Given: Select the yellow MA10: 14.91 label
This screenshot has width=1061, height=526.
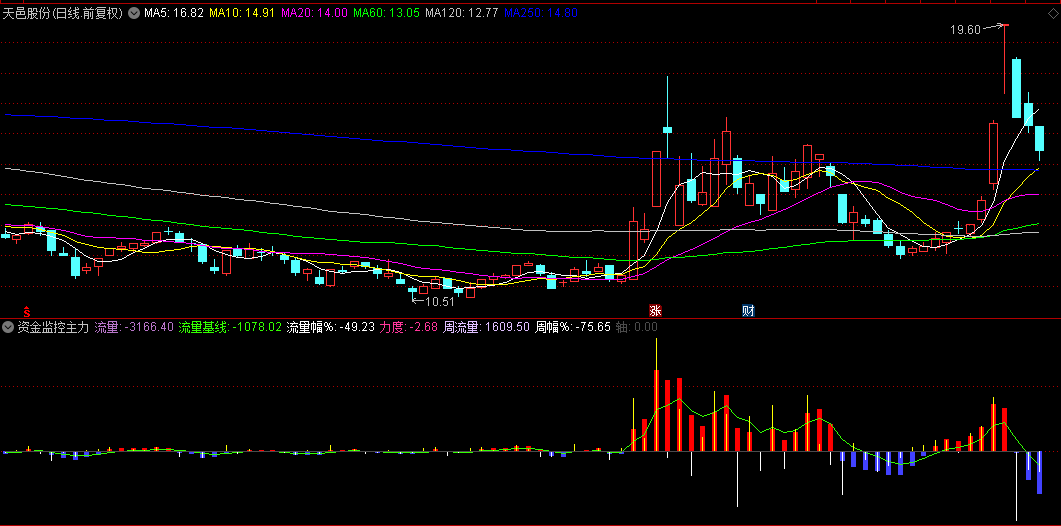Looking at the screenshot, I should point(242,13).
